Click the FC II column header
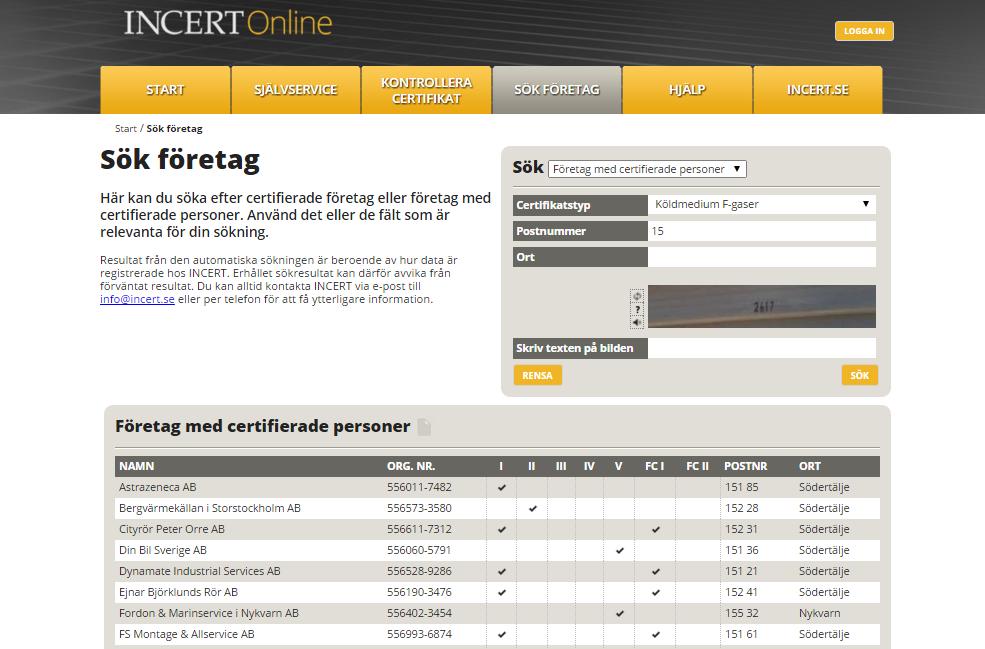 [697, 466]
